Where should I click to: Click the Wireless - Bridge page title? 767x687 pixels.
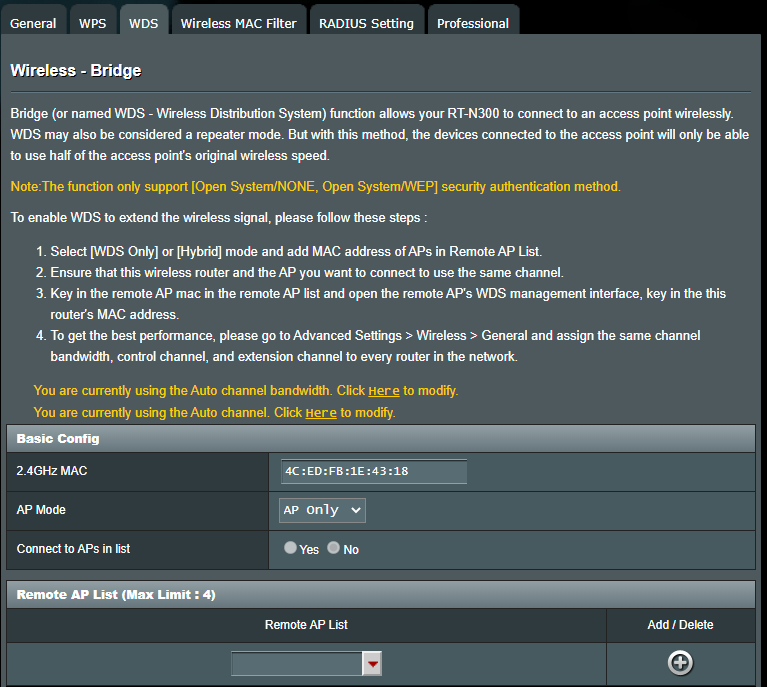click(x=76, y=70)
